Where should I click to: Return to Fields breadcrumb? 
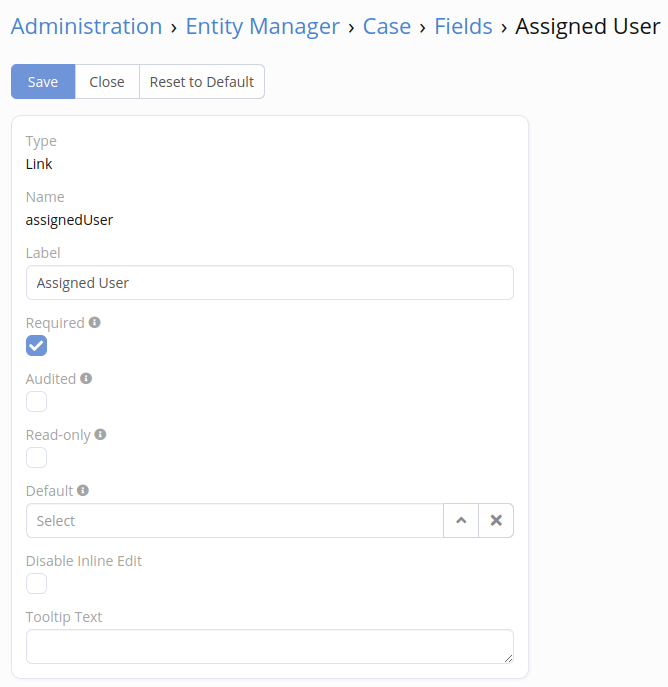(x=463, y=27)
